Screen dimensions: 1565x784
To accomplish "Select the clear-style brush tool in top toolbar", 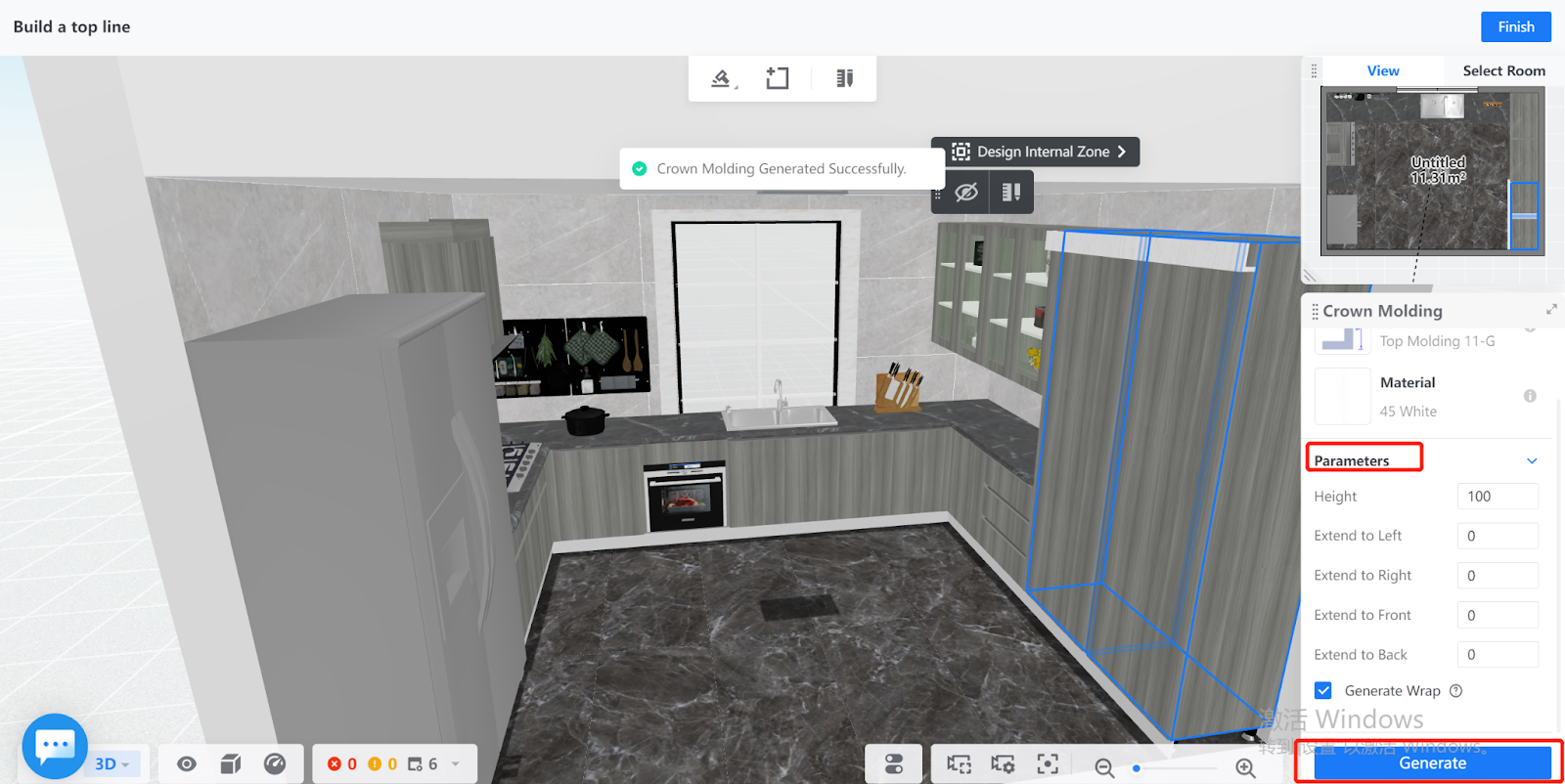I will click(722, 78).
